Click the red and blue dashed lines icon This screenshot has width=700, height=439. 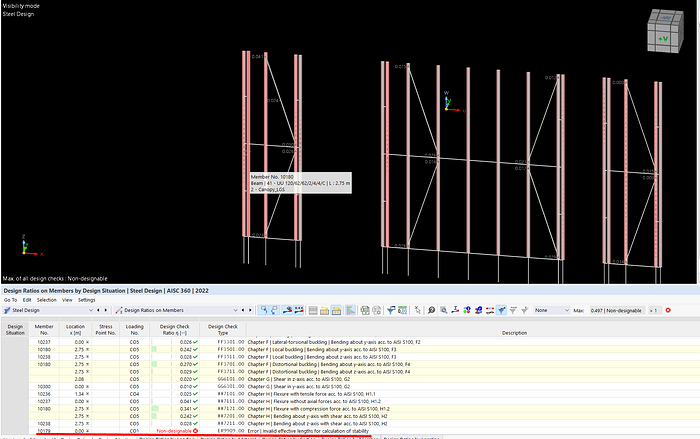(490, 310)
